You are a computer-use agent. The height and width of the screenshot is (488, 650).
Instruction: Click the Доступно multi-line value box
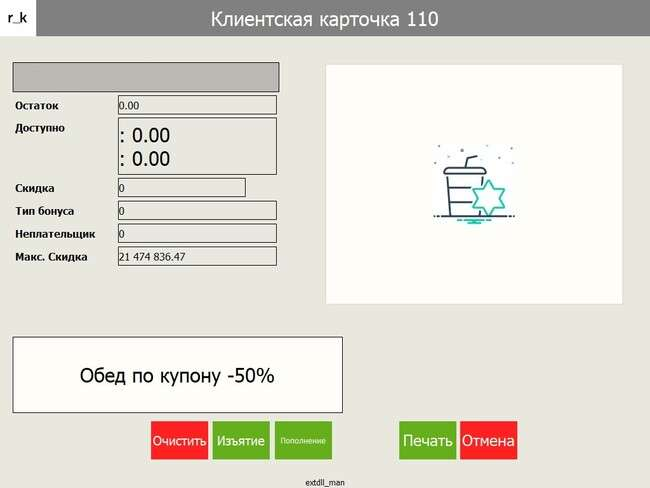196,146
